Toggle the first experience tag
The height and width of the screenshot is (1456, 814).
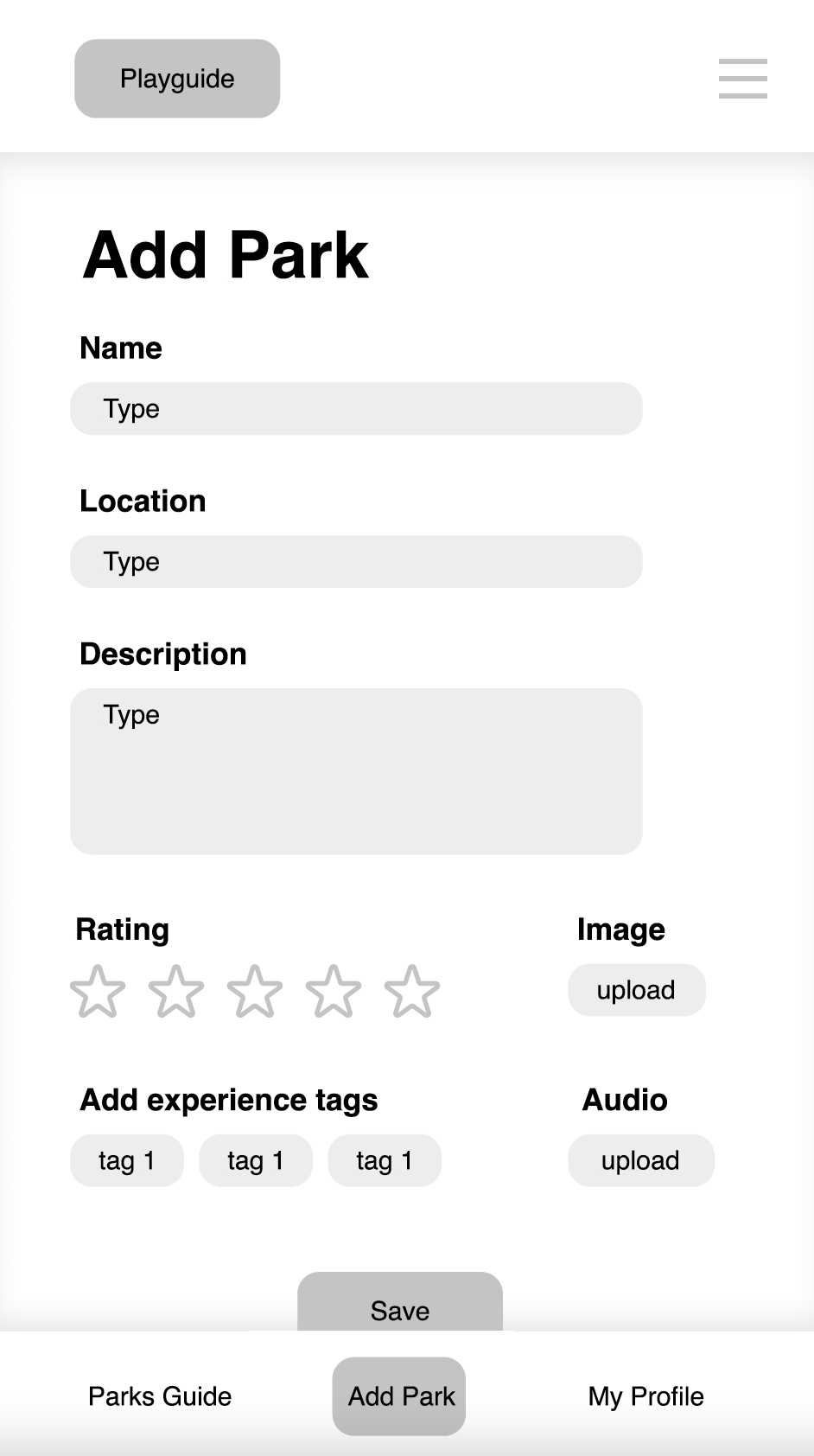click(127, 1160)
